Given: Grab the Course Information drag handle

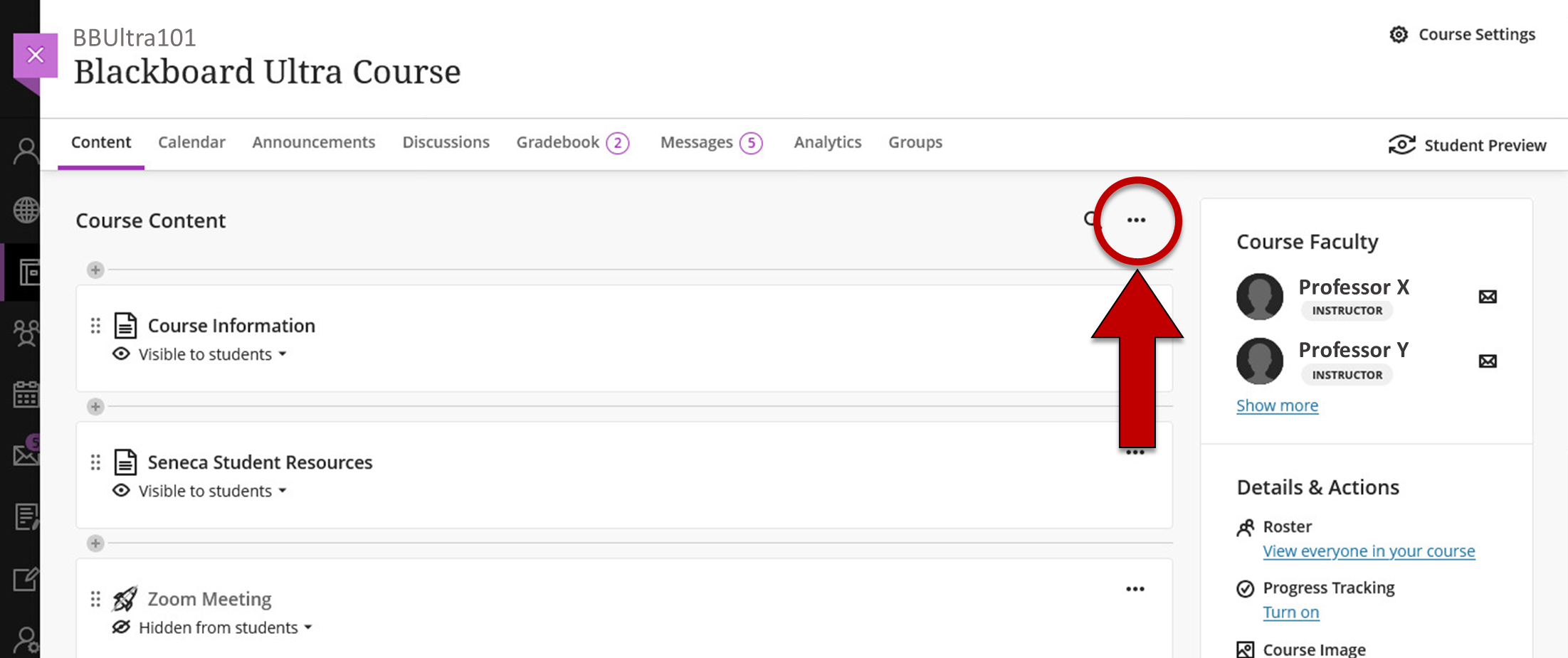Looking at the screenshot, I should click(95, 326).
